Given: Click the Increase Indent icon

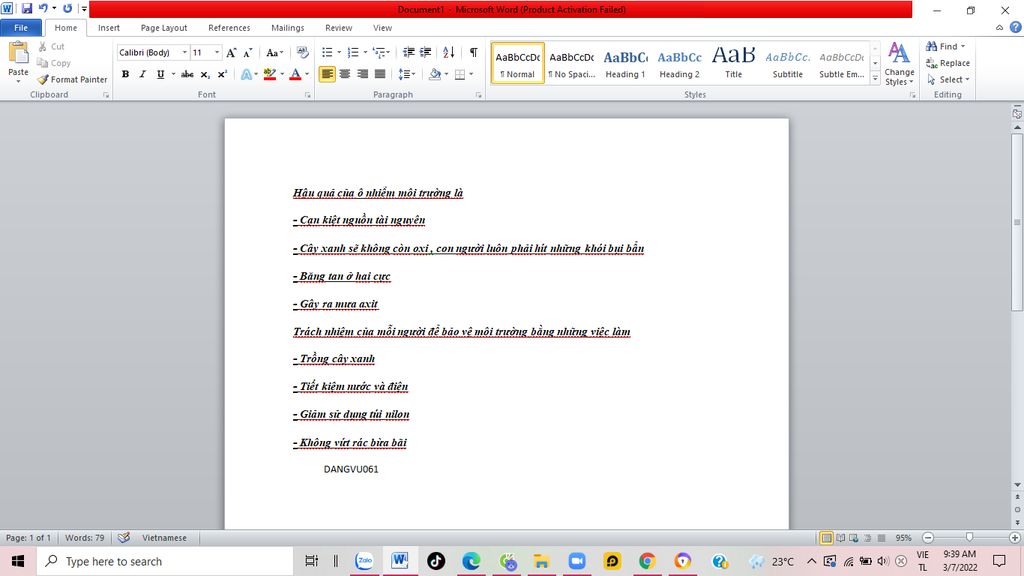Looking at the screenshot, I should pyautogui.click(x=425, y=52).
